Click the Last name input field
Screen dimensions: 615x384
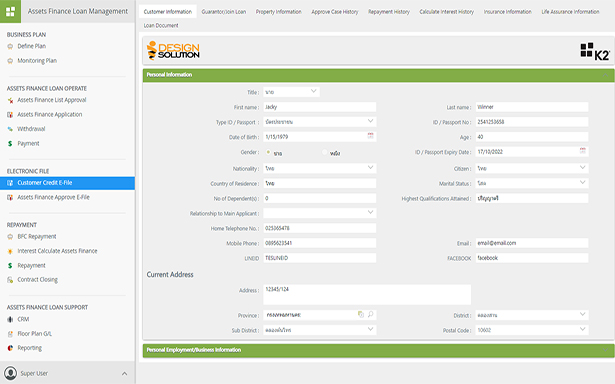tap(532, 107)
